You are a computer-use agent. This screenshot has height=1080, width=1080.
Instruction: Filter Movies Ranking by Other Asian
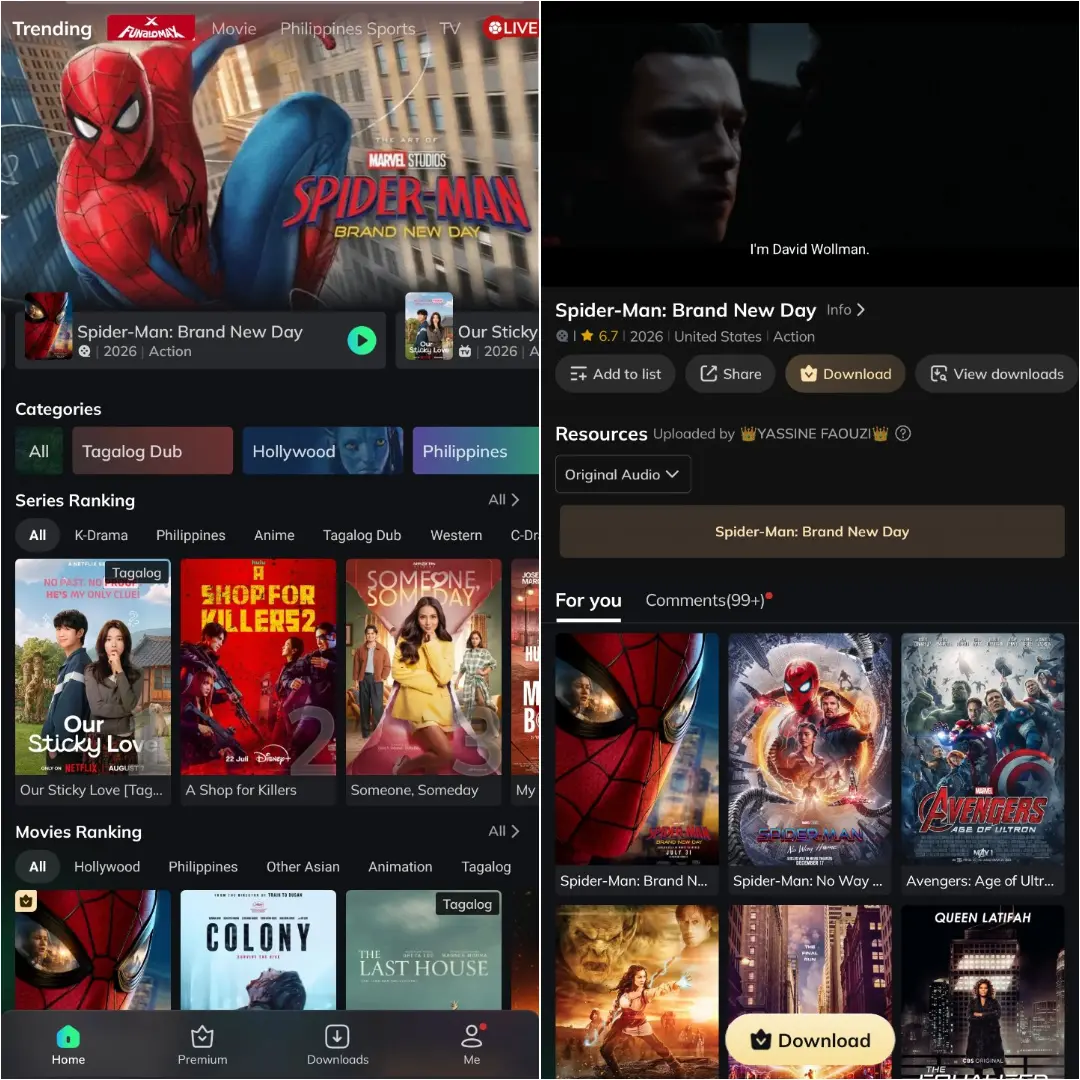pyautogui.click(x=302, y=866)
